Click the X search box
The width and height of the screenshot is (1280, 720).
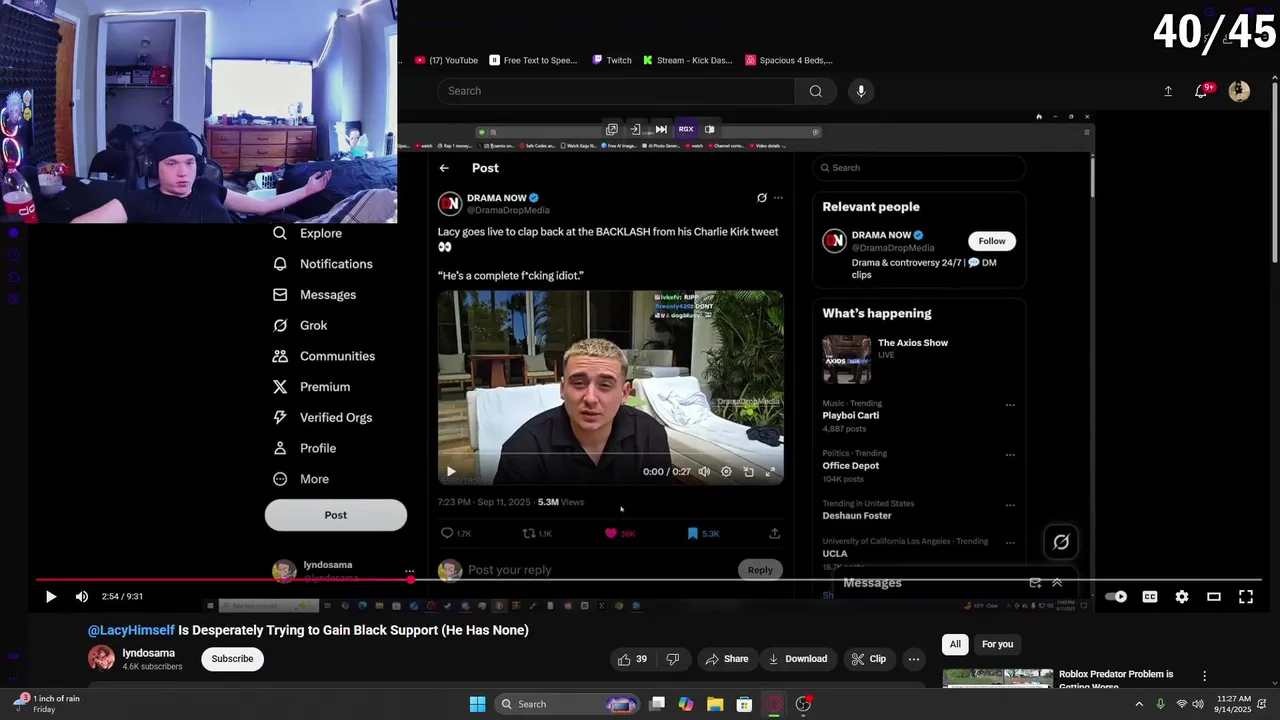click(x=918, y=168)
